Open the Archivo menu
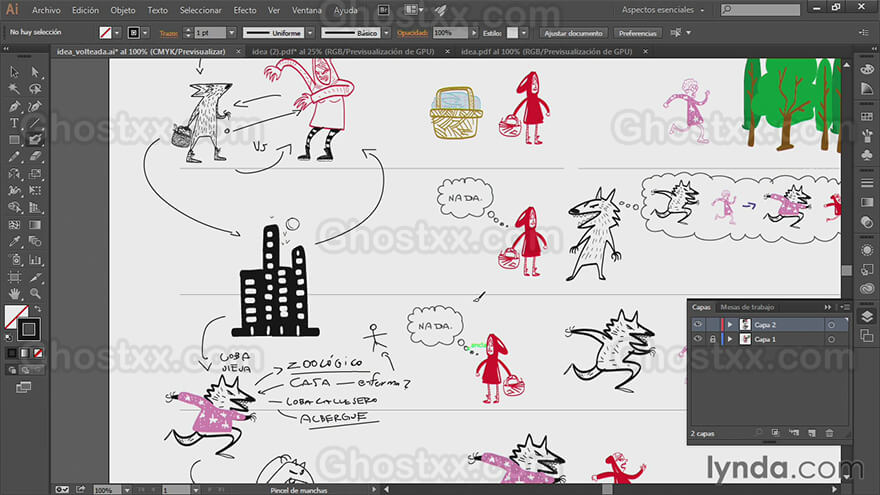The width and height of the screenshot is (880, 495). click(46, 10)
